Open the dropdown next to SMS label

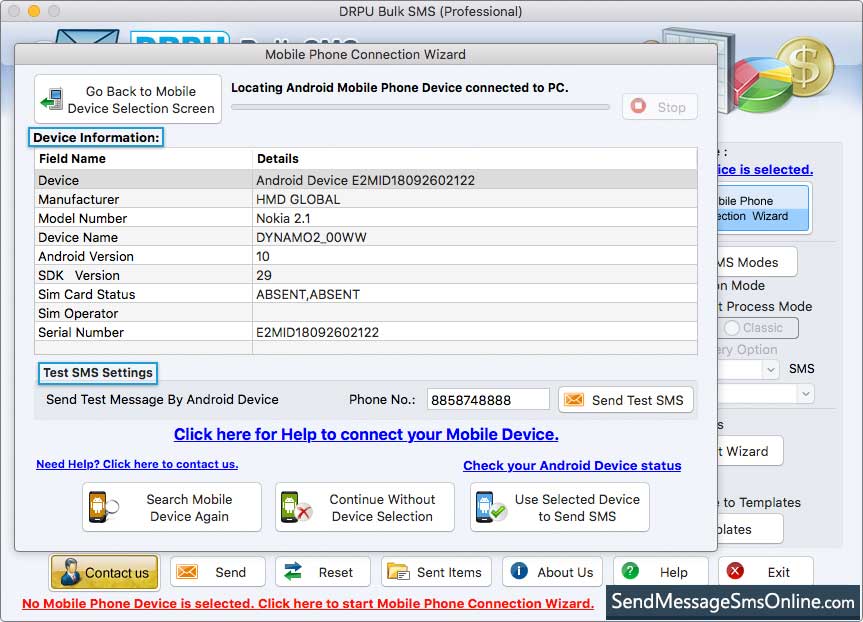pos(771,369)
